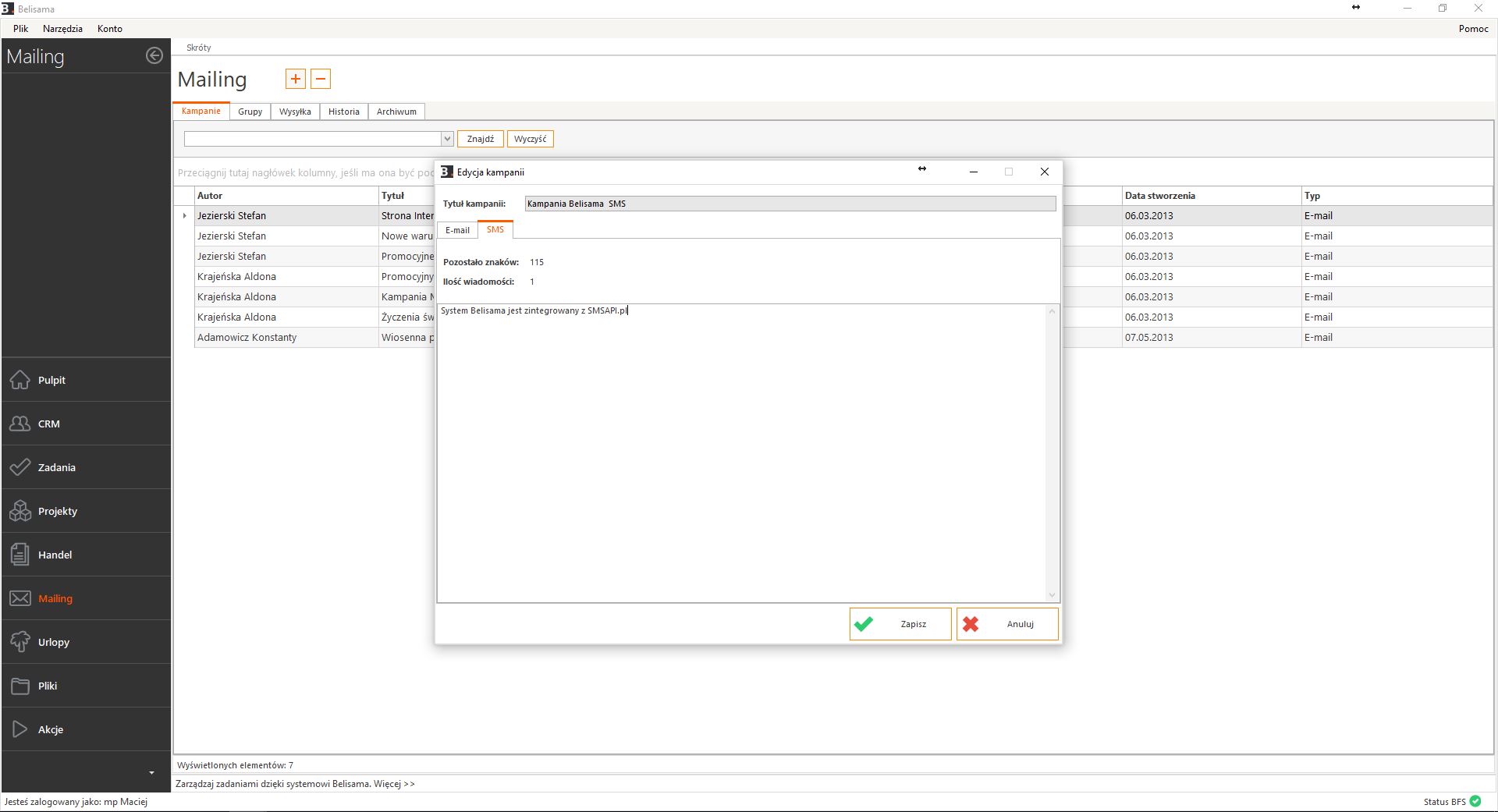Click the Tytuł kampanii text field
This screenshot has height=812, width=1498.
click(790, 204)
